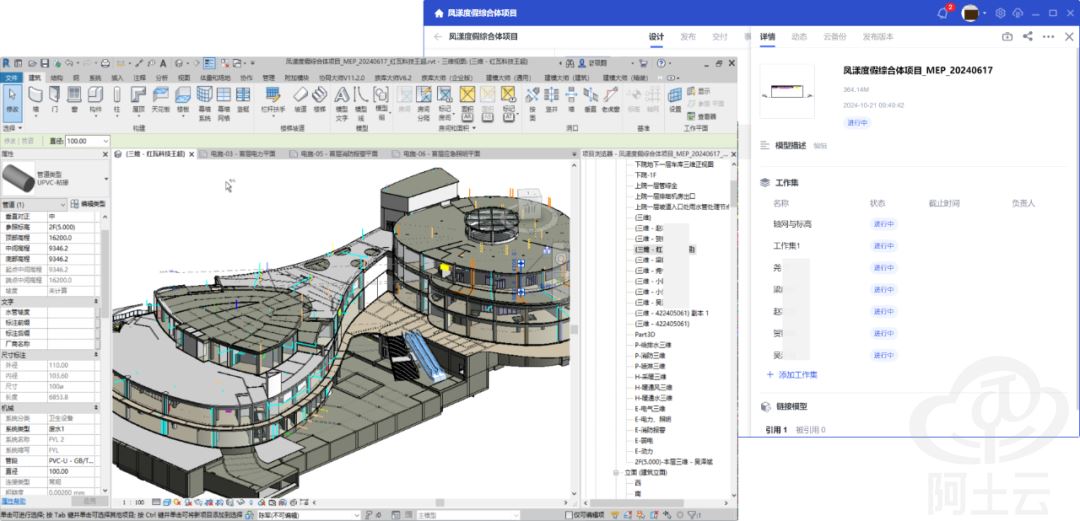This screenshot has height=521, width=1080.
Task: Click the model thumbnail preview image
Action: click(793, 92)
